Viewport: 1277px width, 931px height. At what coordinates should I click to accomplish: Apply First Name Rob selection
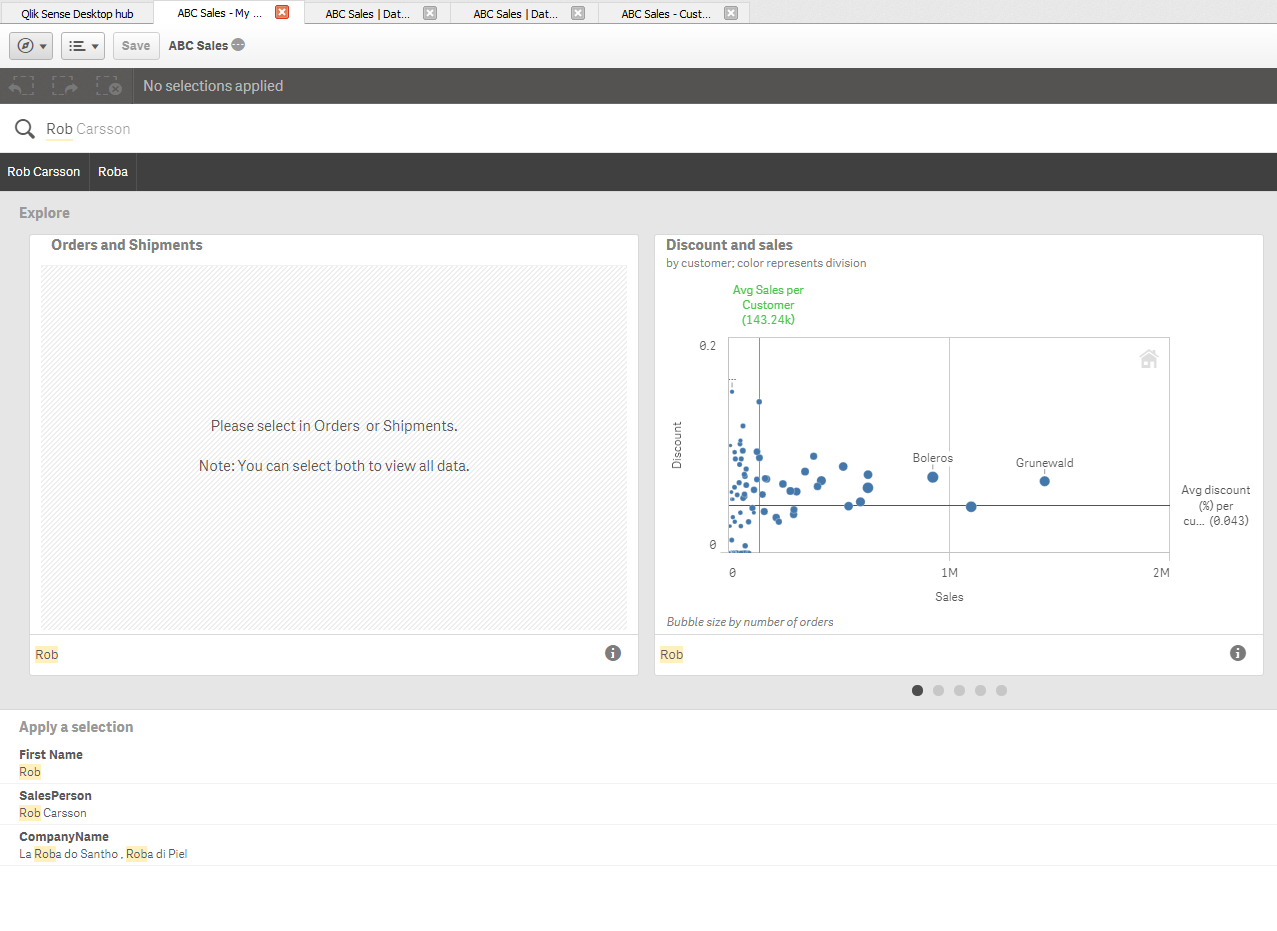click(30, 772)
